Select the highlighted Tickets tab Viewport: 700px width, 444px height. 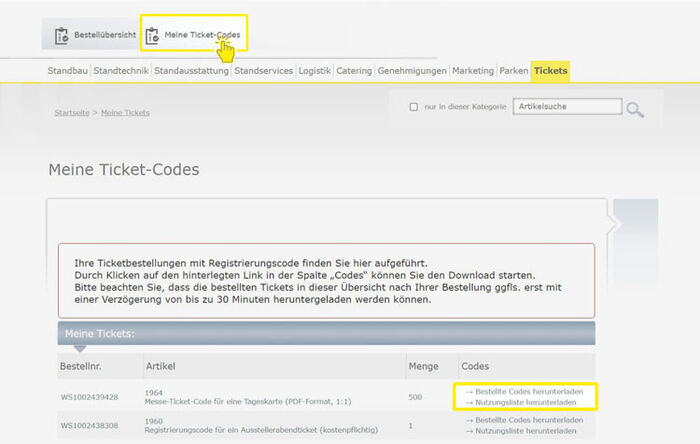tap(550, 71)
